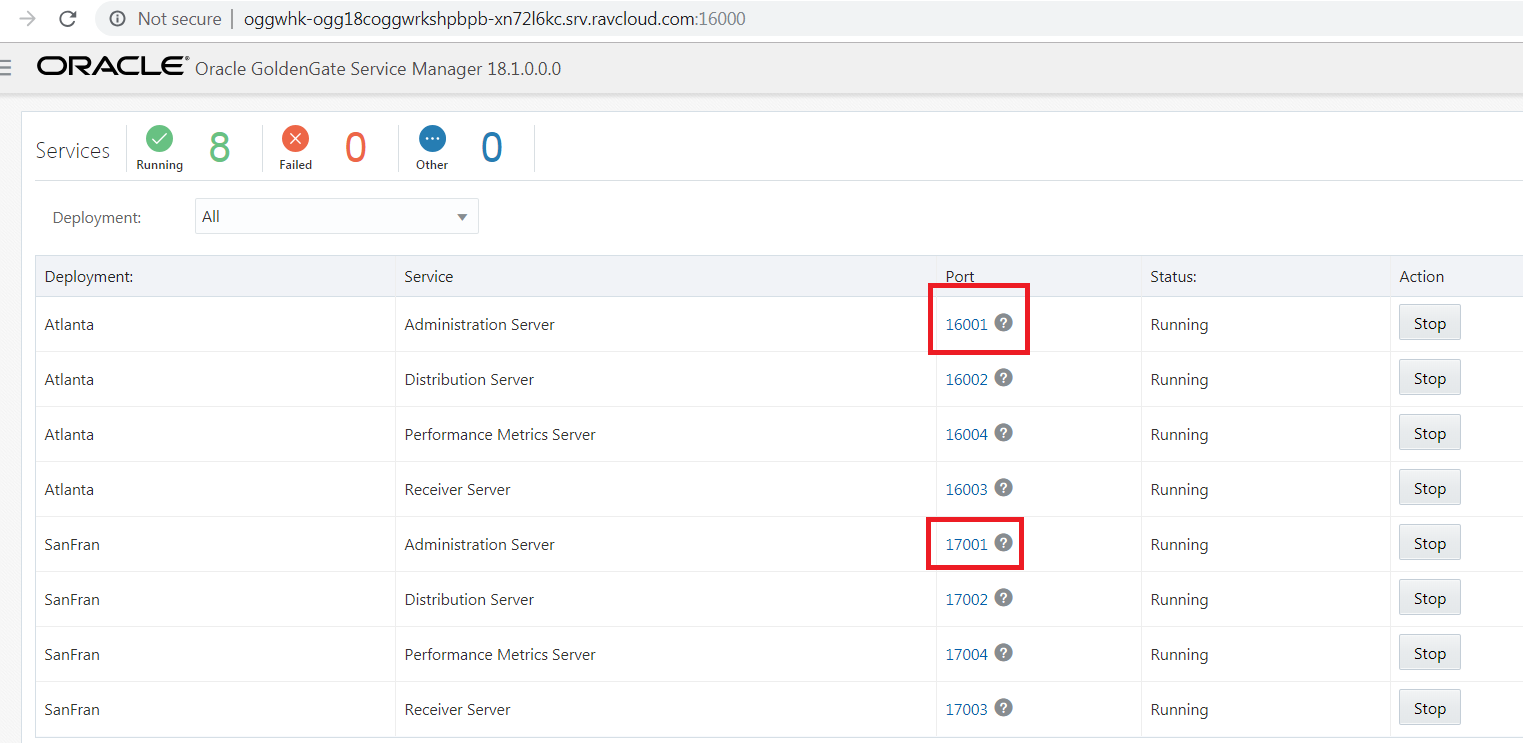Click the Service column header

(429, 277)
